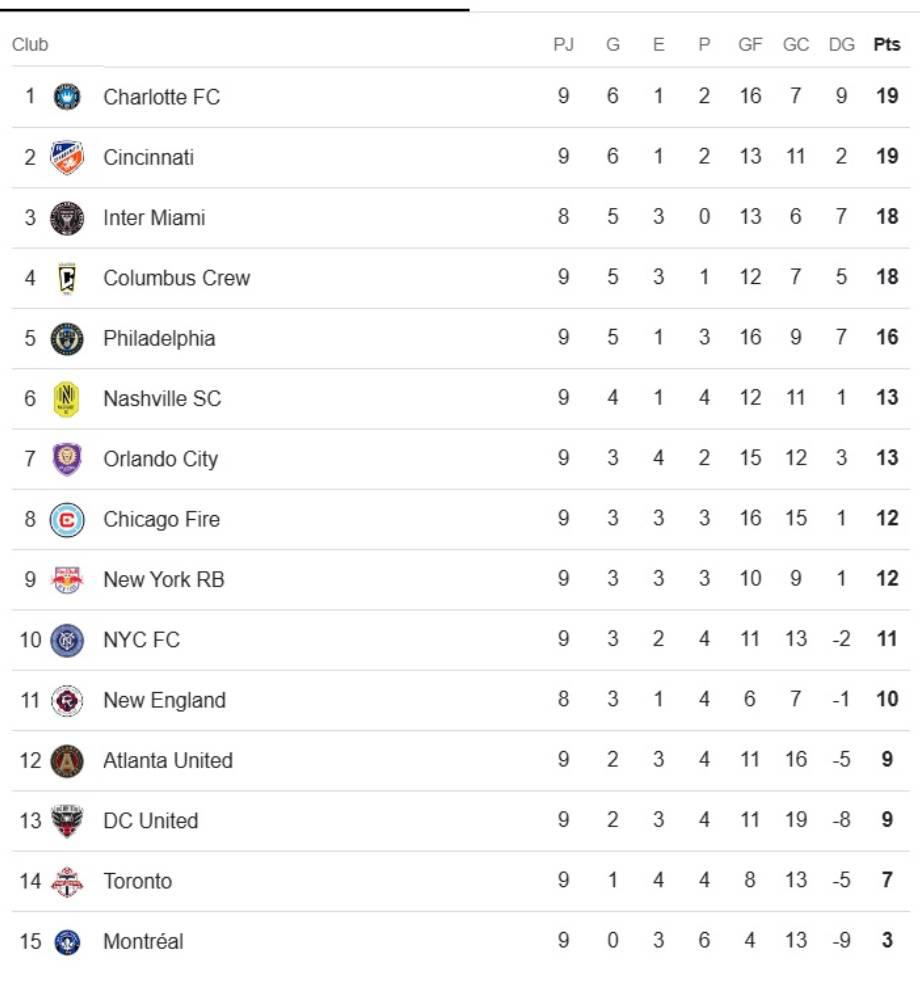Click the Inter Miami crest icon
This screenshot has width=920, height=1000.
67,217
